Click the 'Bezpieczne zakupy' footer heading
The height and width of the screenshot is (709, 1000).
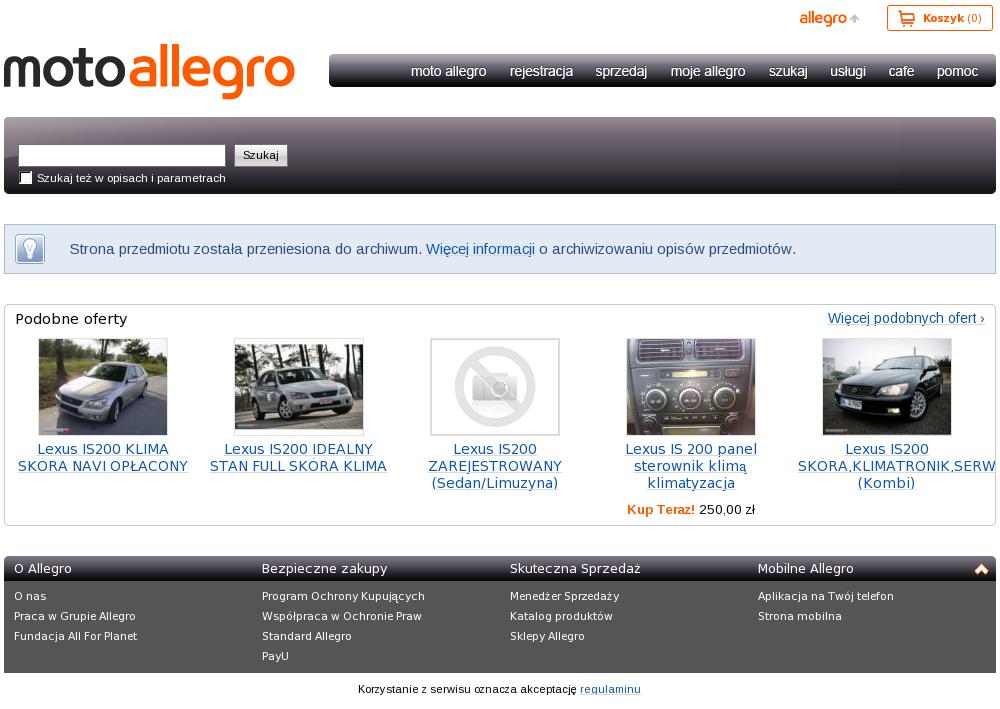click(325, 569)
